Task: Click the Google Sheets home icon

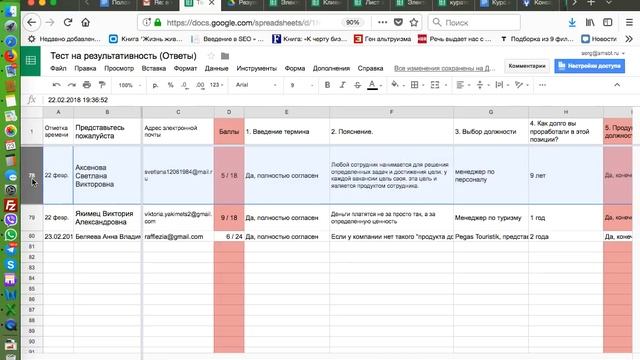Action: (31, 61)
